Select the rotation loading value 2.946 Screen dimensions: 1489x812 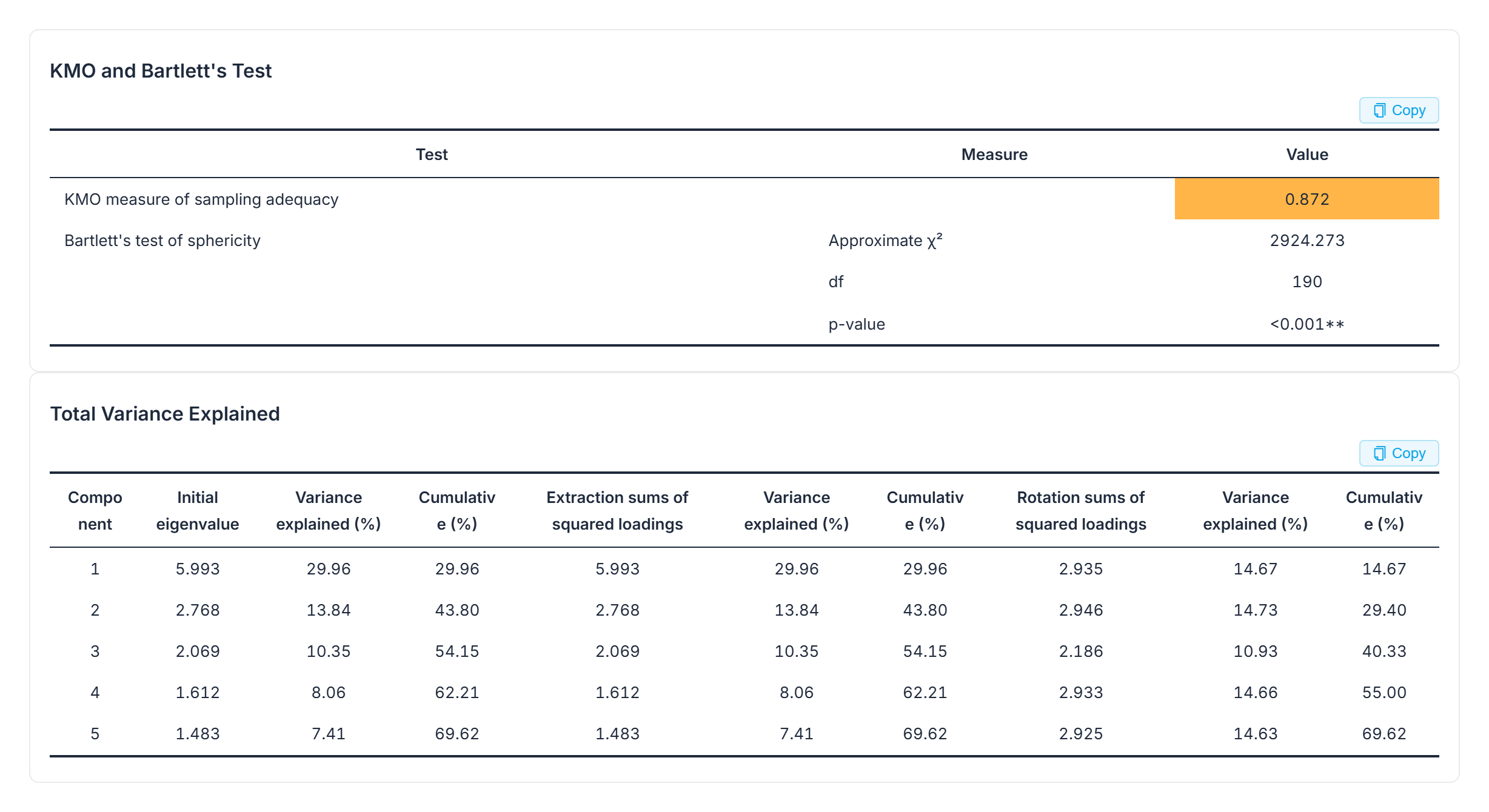[x=1080, y=610]
